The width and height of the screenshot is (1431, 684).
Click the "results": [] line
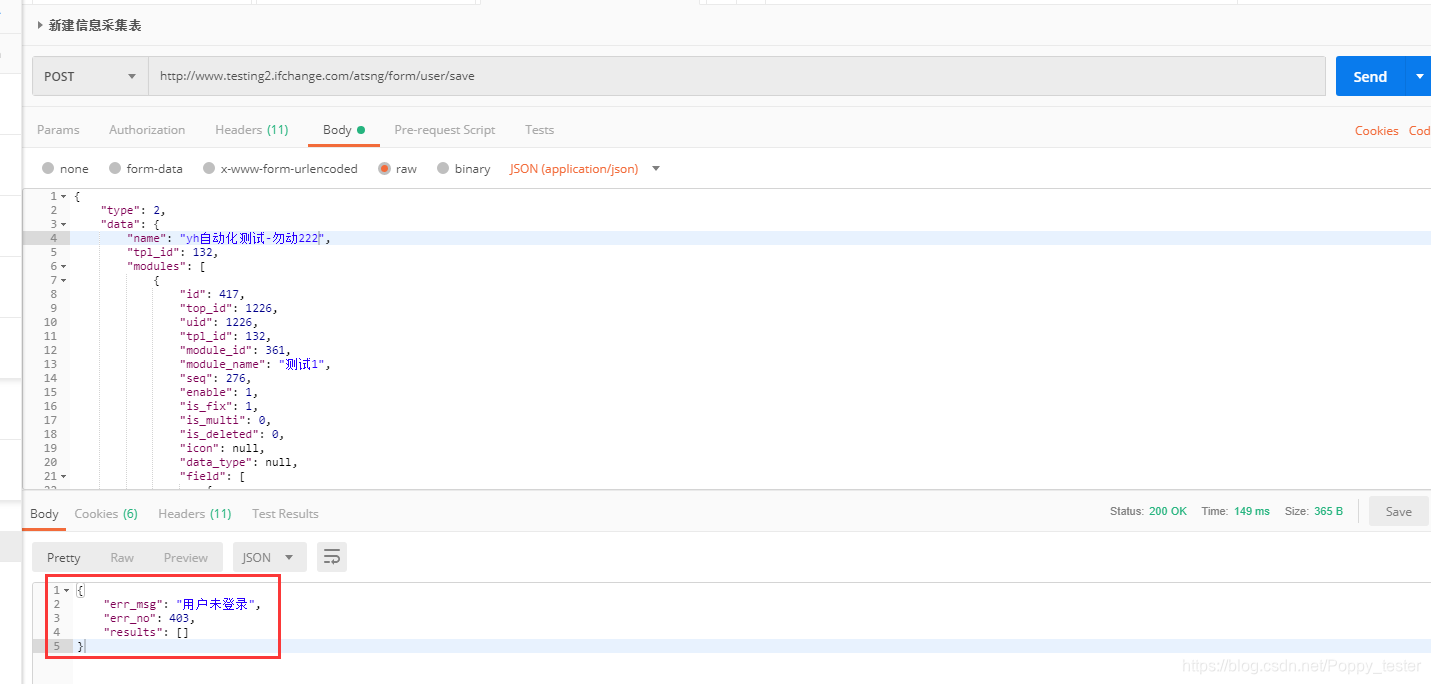point(146,633)
